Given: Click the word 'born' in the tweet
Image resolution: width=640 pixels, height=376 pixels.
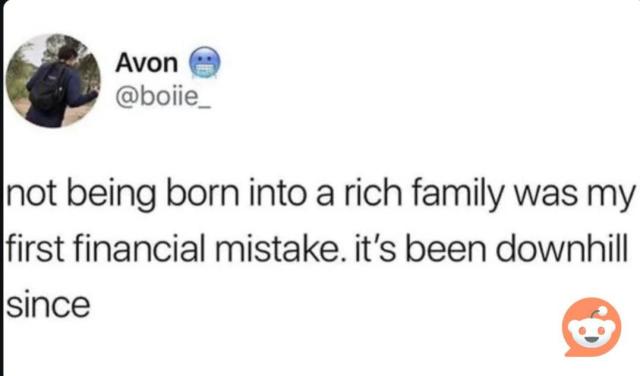Looking at the screenshot, I should (202, 194).
